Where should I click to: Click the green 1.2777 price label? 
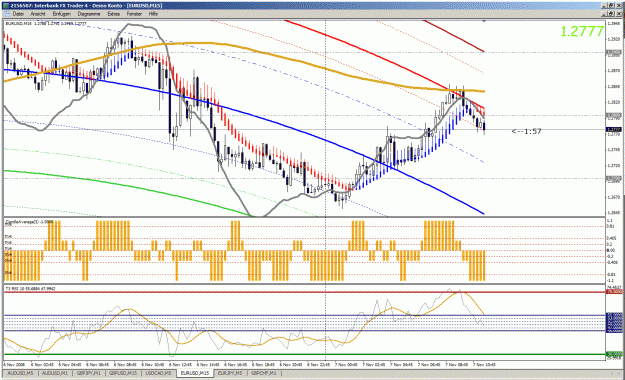coord(582,32)
